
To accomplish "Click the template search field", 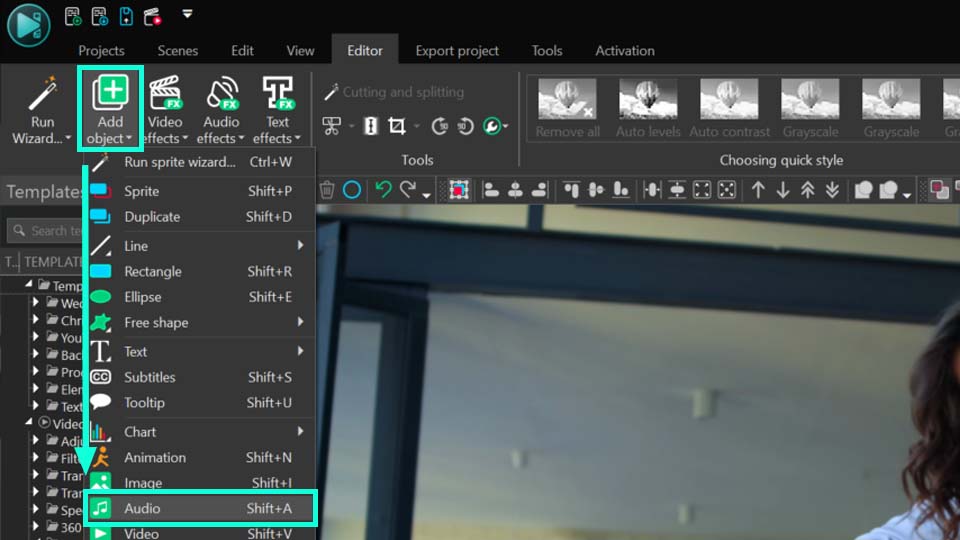I will [48, 231].
